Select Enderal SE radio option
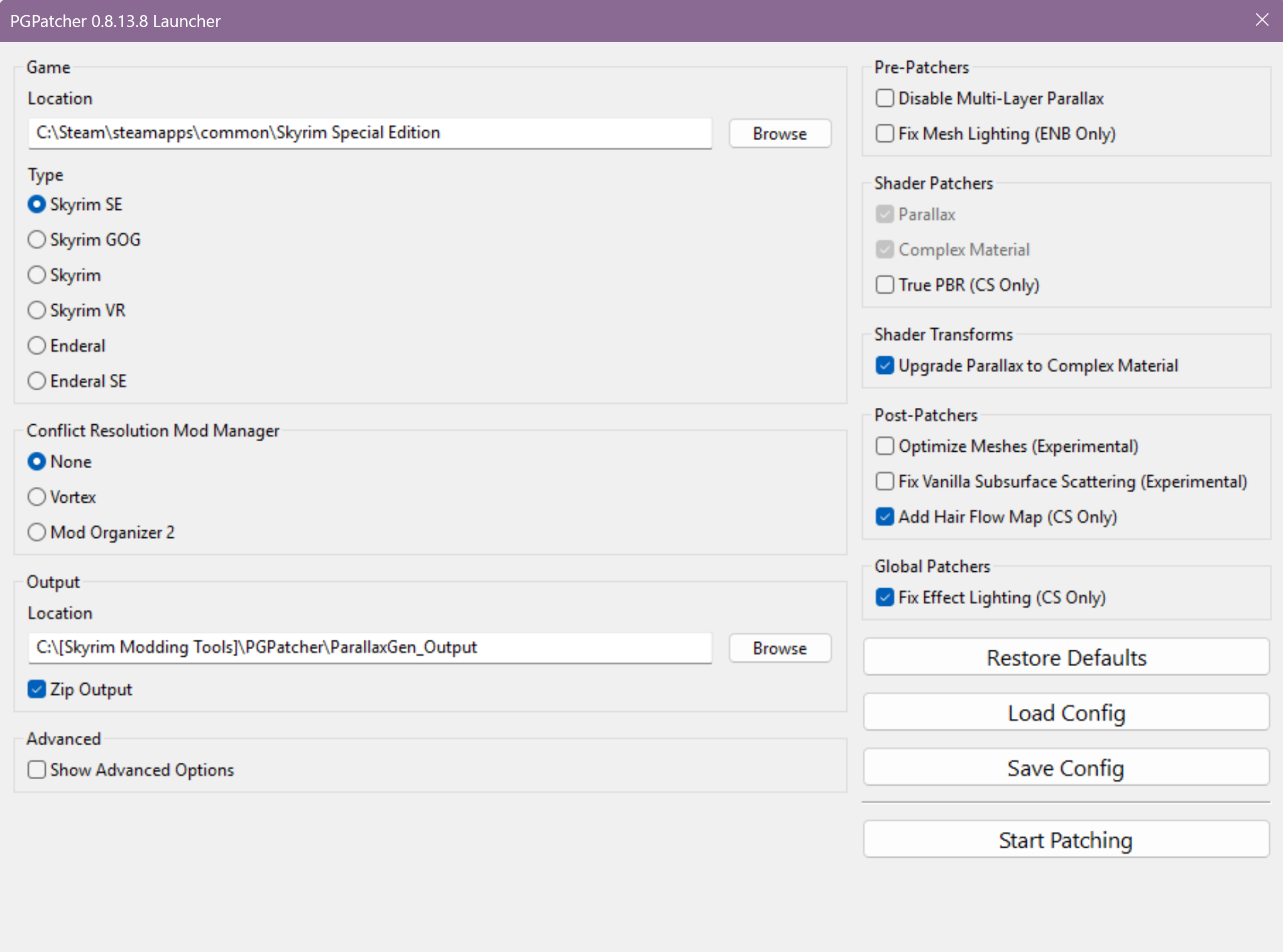Screen dimensions: 1283x952 37,381
